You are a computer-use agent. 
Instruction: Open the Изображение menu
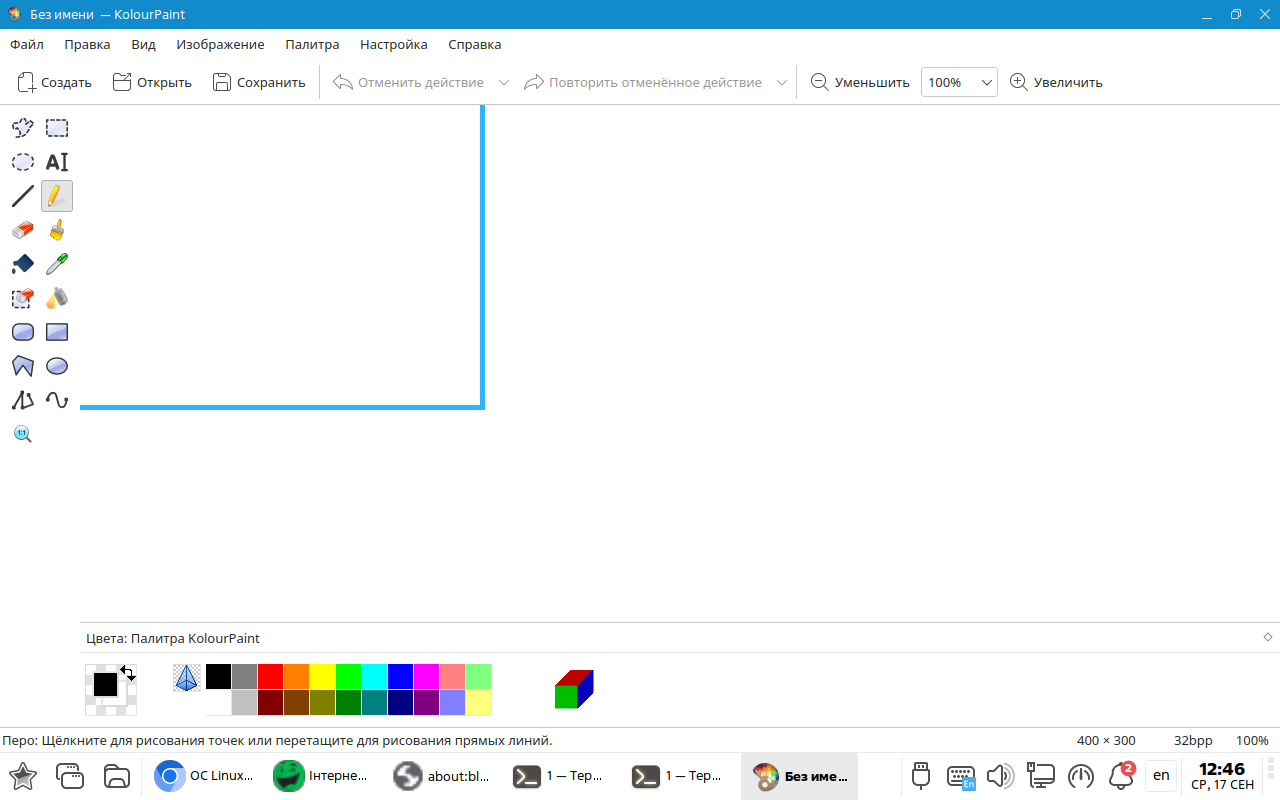coord(220,45)
